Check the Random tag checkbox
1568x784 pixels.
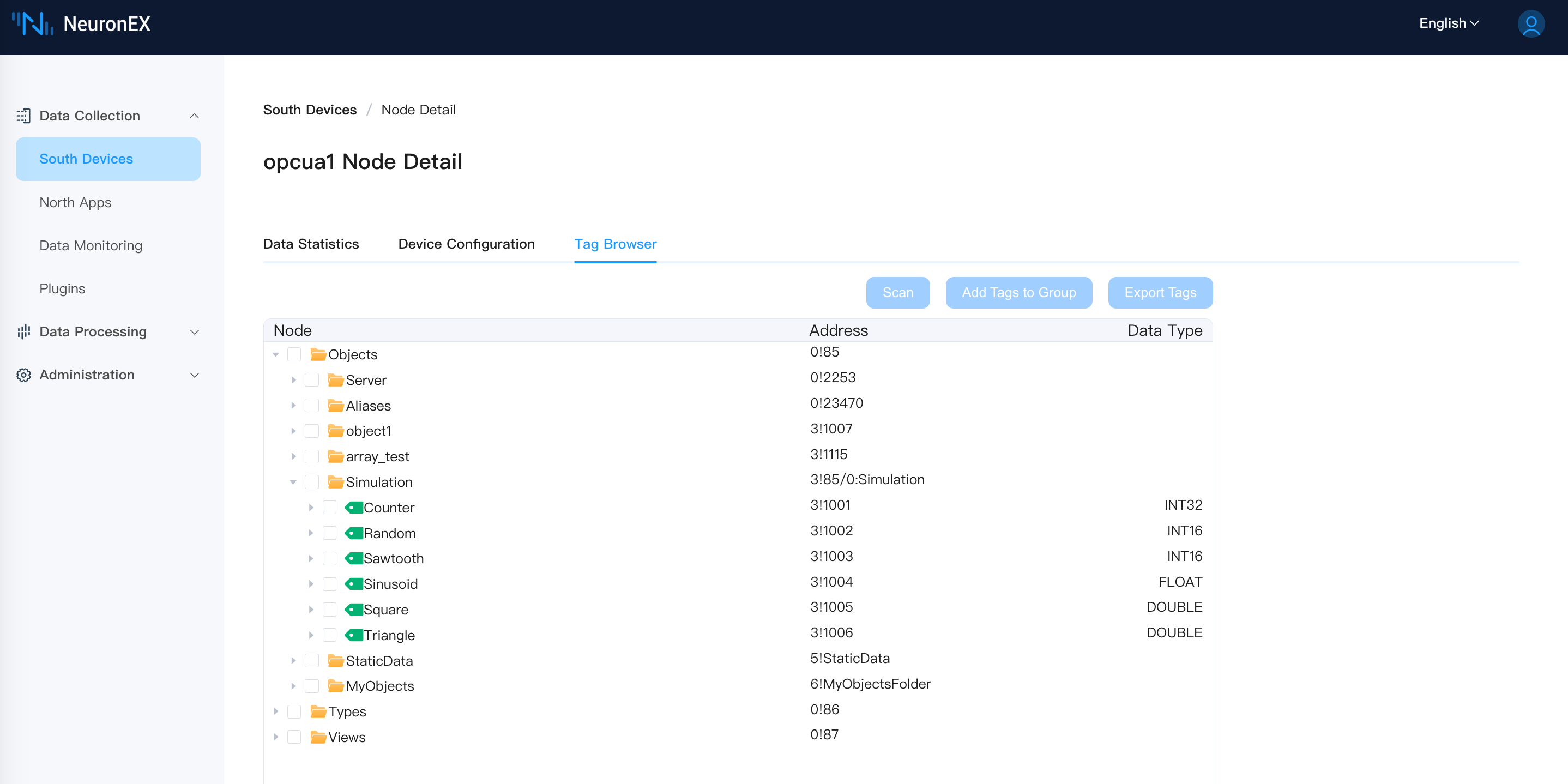point(329,533)
